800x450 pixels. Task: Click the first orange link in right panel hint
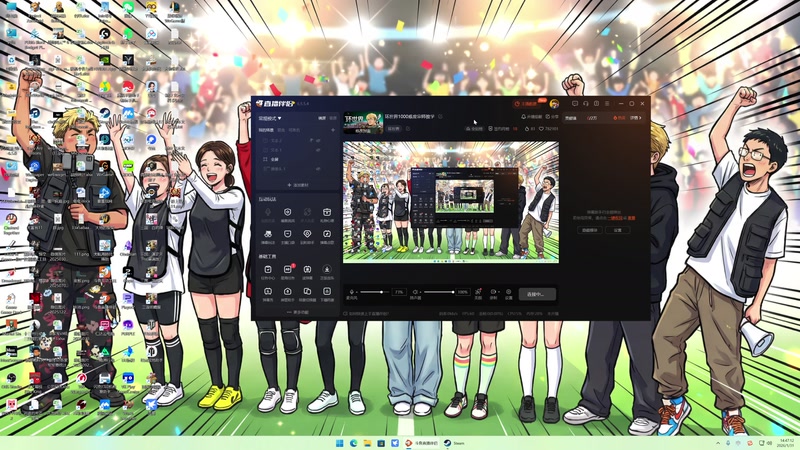tap(616, 218)
